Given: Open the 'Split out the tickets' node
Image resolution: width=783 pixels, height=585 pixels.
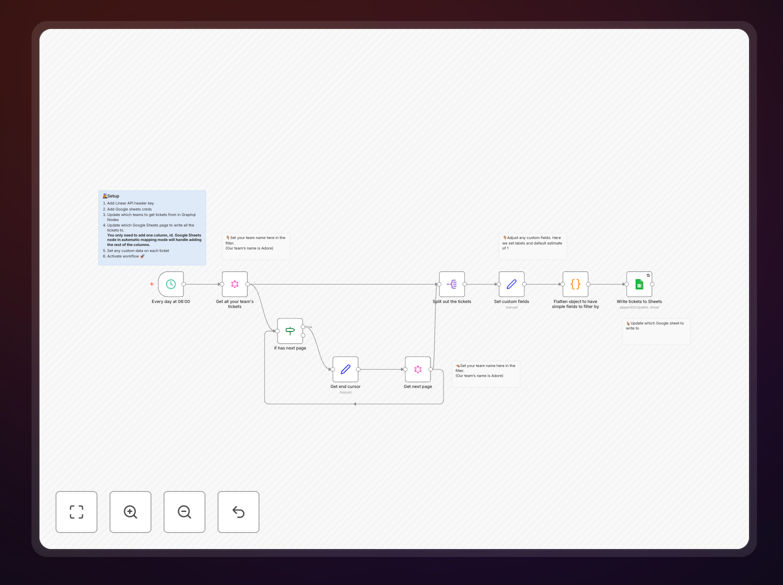Looking at the screenshot, I should pyautogui.click(x=452, y=284).
